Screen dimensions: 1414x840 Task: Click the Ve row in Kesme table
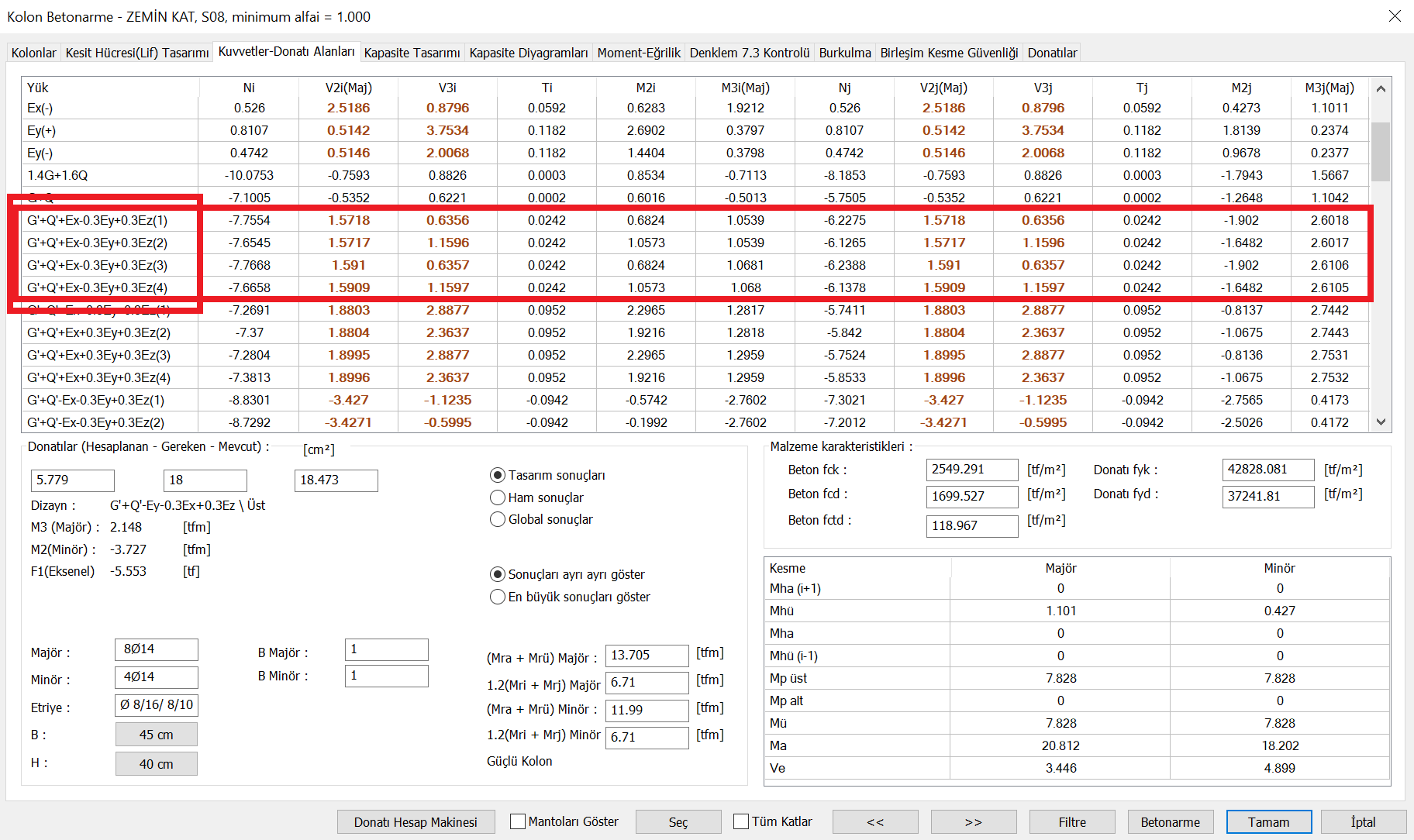1078,768
